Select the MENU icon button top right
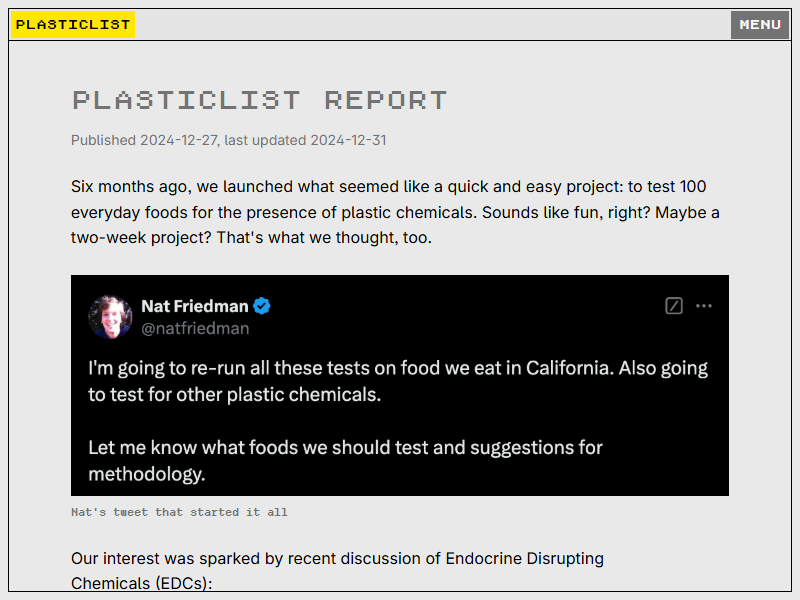 (759, 24)
